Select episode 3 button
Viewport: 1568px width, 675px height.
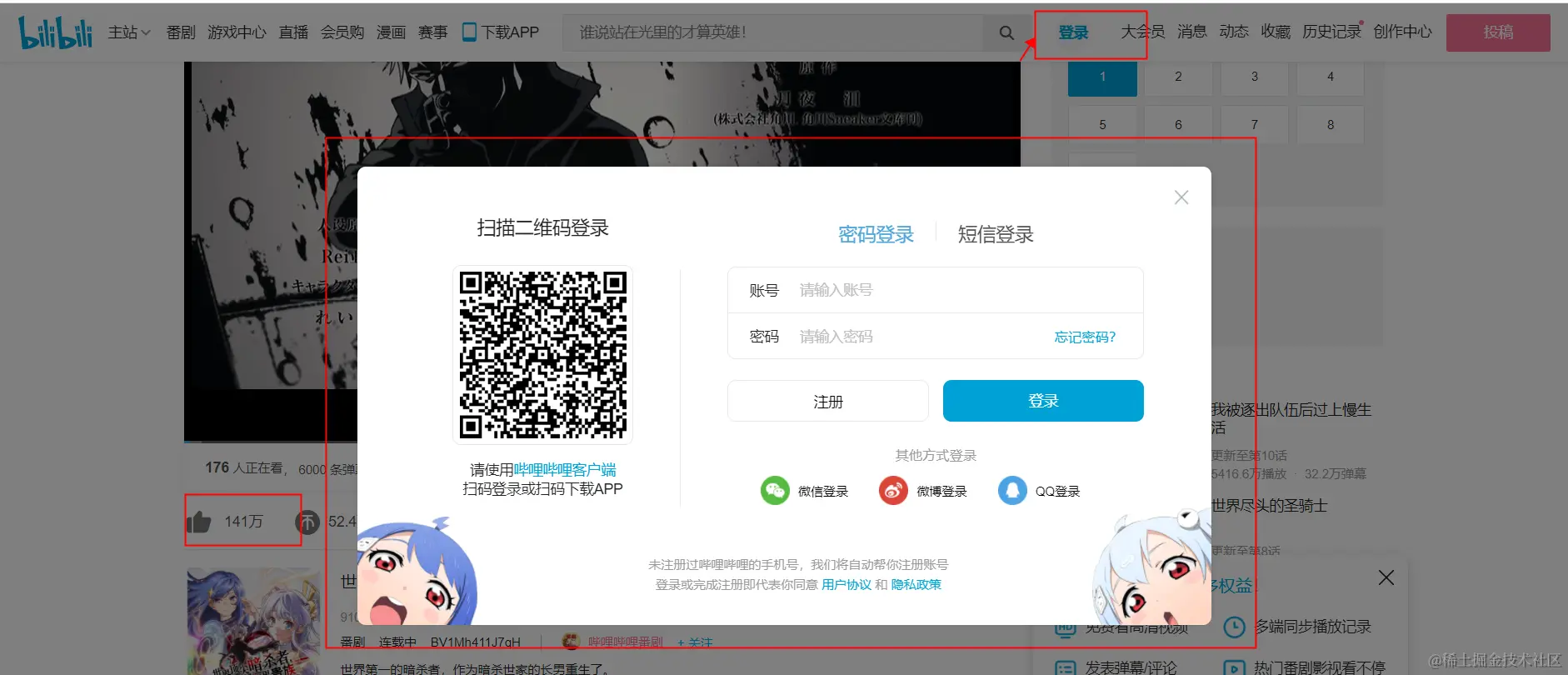1254,77
